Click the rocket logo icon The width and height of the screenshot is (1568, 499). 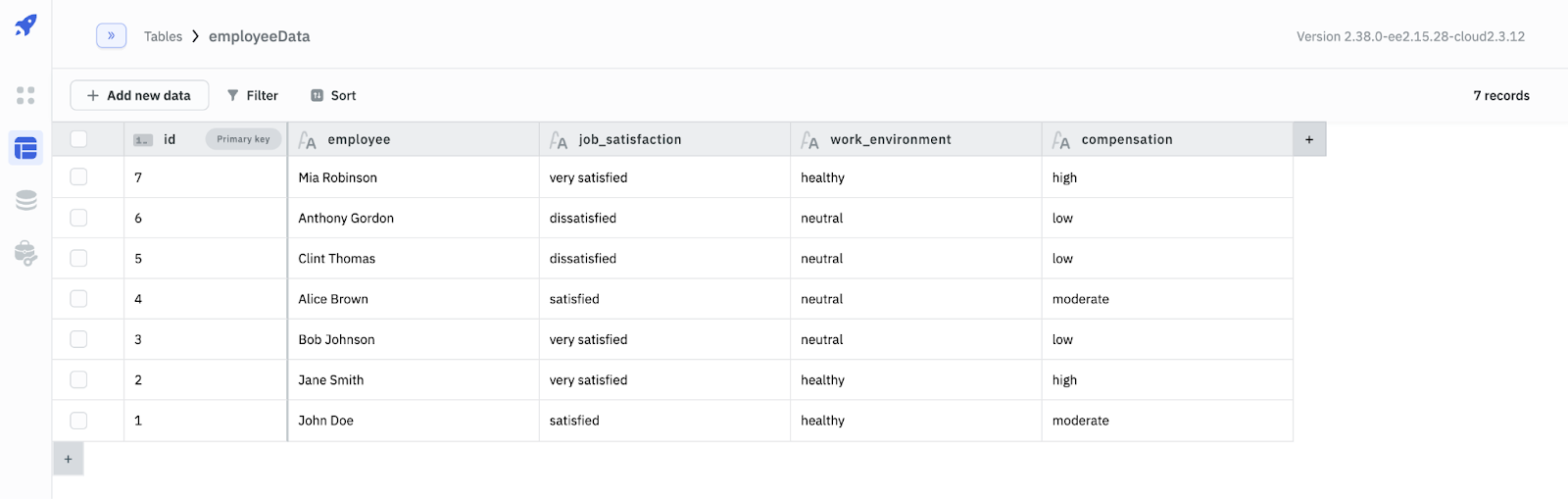click(x=25, y=25)
